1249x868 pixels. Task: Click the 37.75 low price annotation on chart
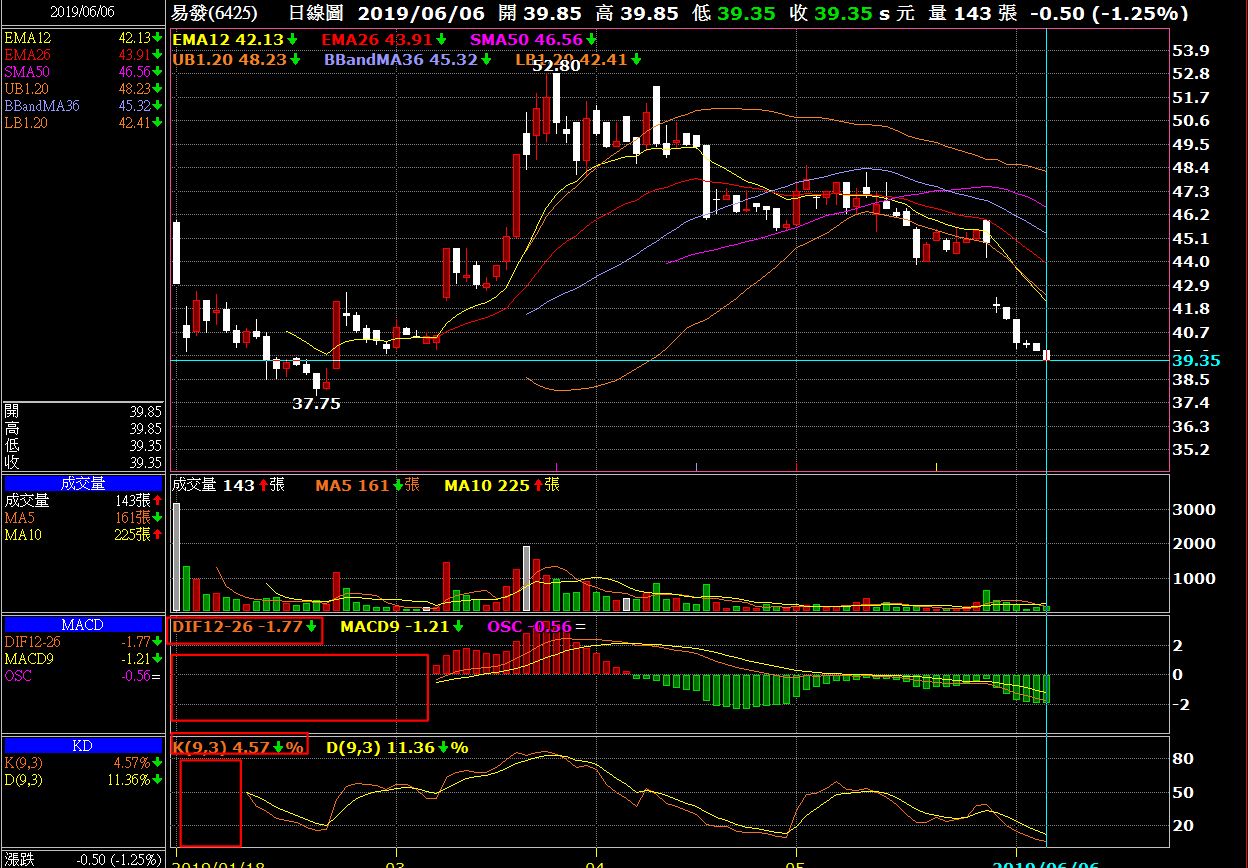(316, 404)
